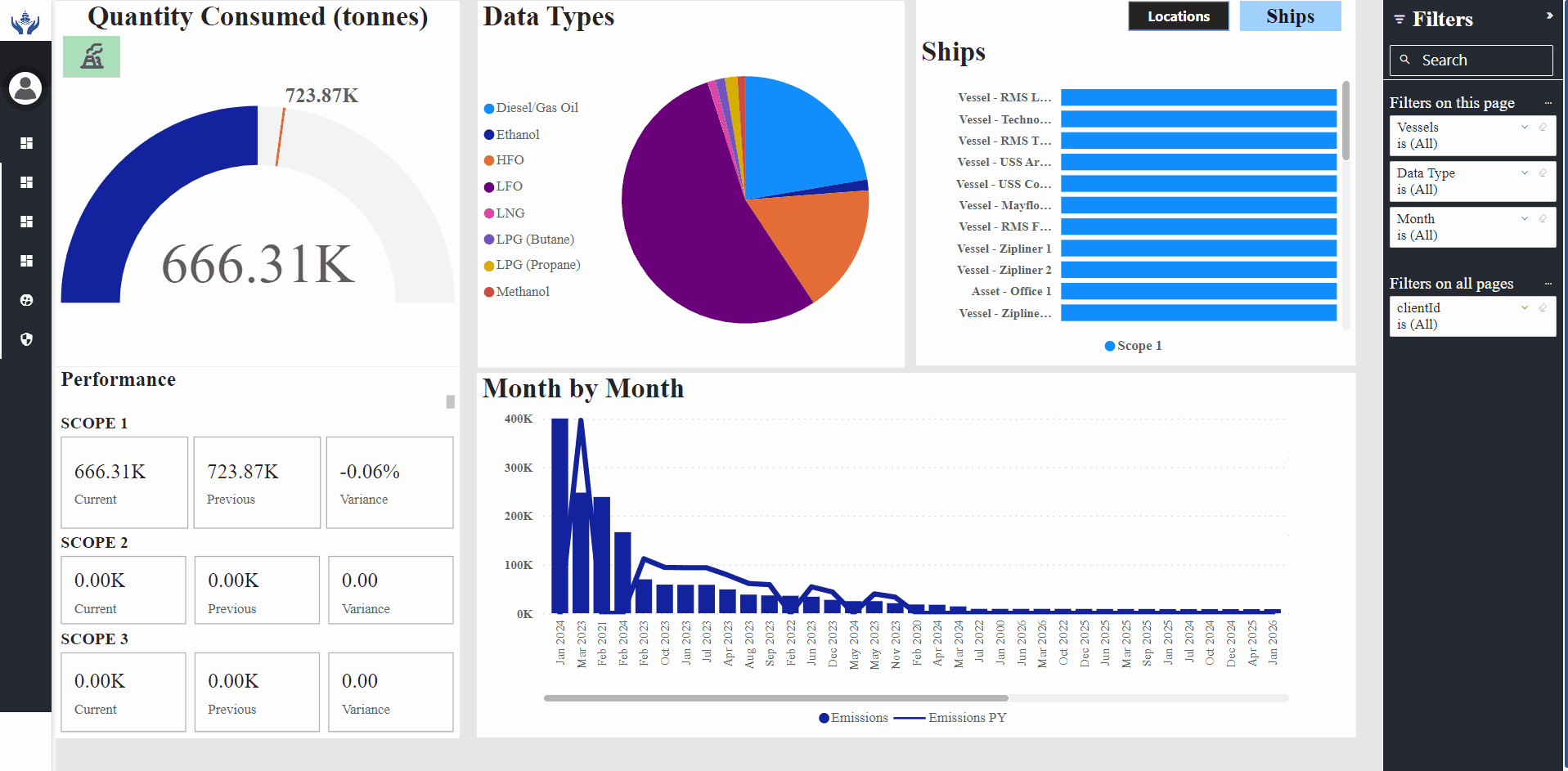Open the globe icon in sidebar
Viewport: 1568px width, 771px height.
tap(26, 300)
